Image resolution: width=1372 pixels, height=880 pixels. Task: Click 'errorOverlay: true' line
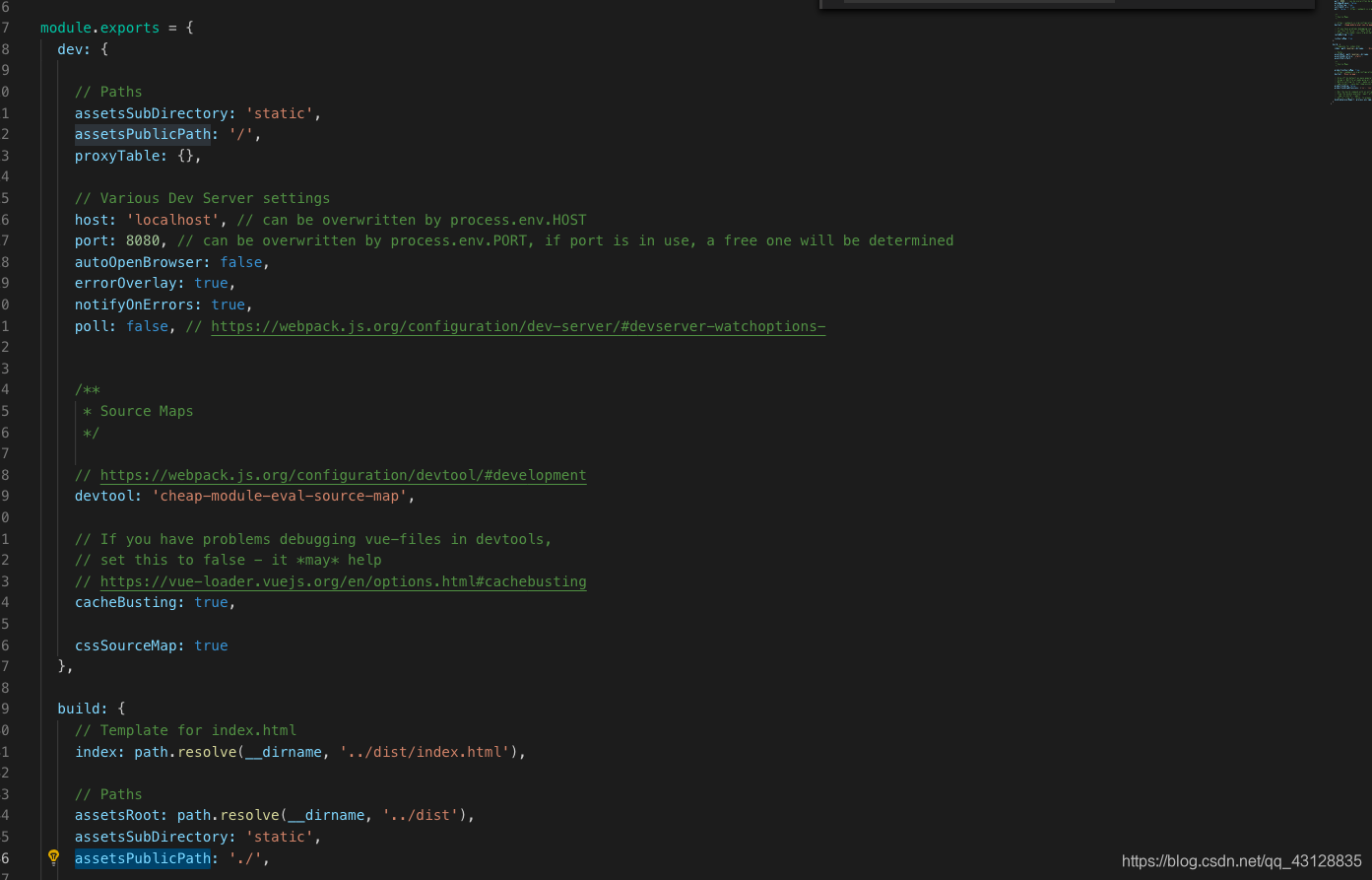coord(156,283)
